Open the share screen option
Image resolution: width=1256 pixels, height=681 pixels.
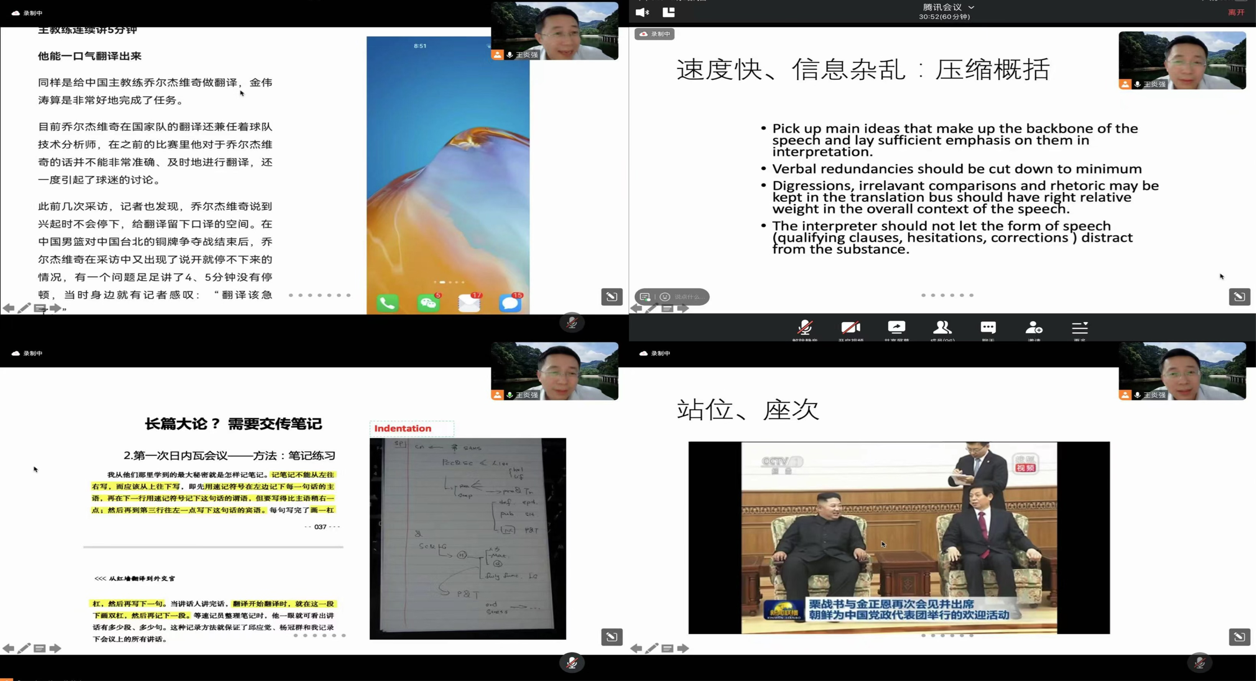coord(896,328)
